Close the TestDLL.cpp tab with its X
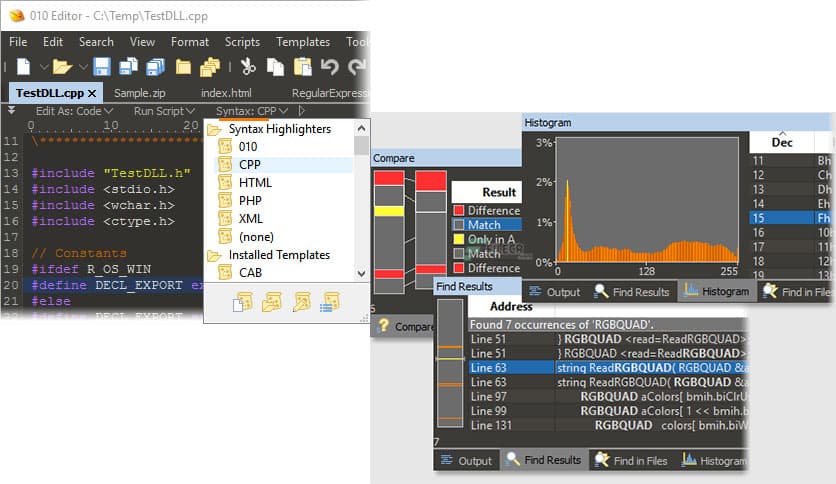 (92, 93)
